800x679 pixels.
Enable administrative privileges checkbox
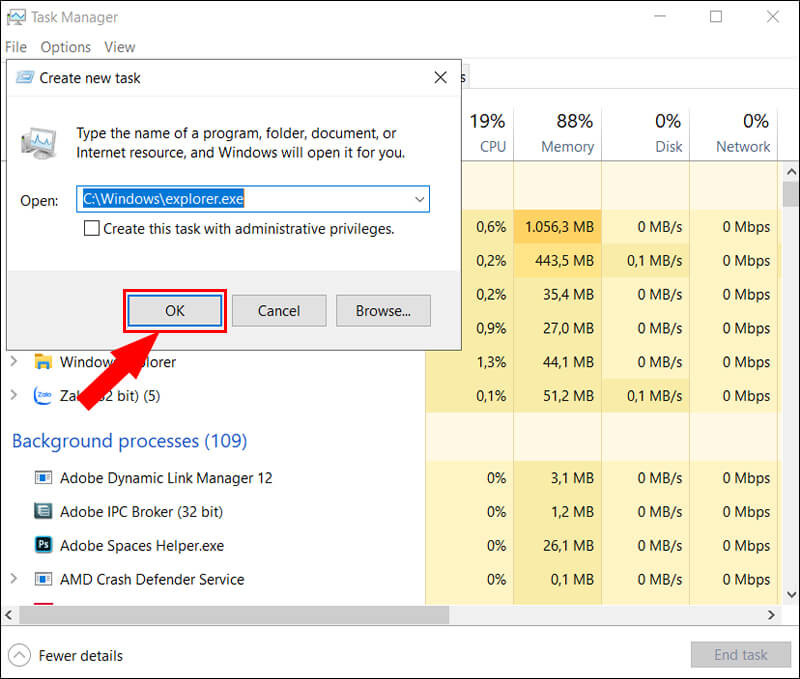pos(92,228)
